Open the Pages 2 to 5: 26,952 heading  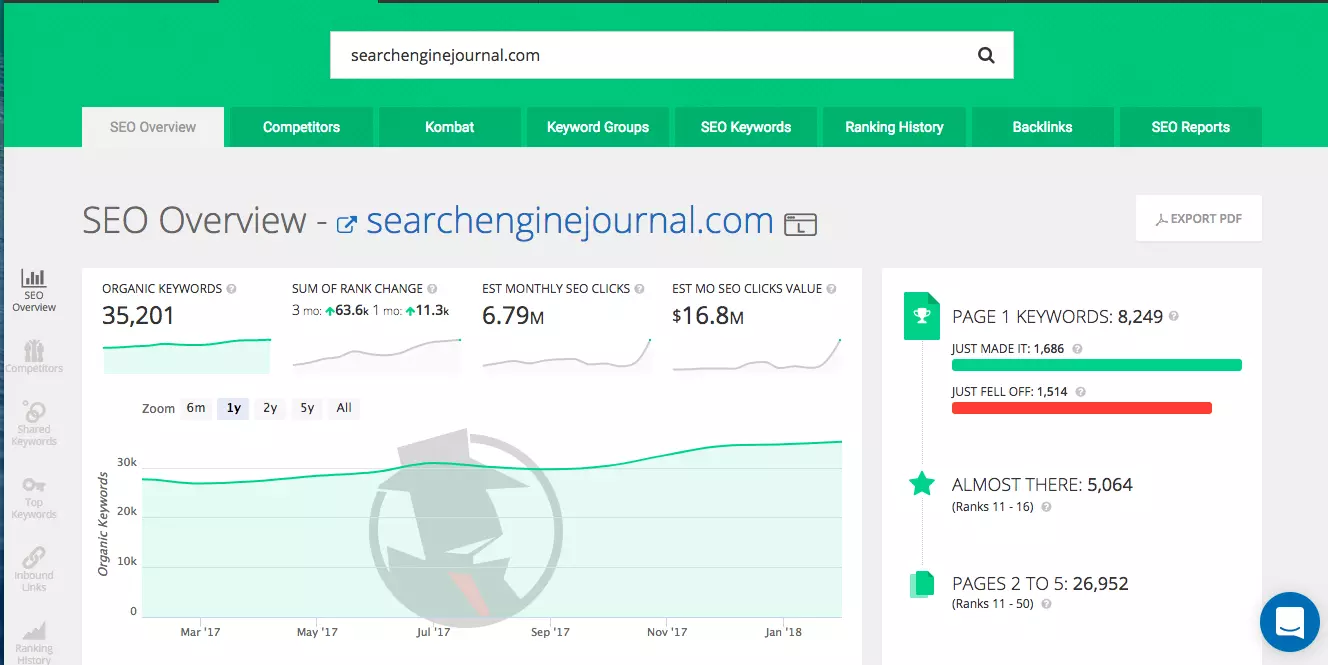coord(1040,584)
